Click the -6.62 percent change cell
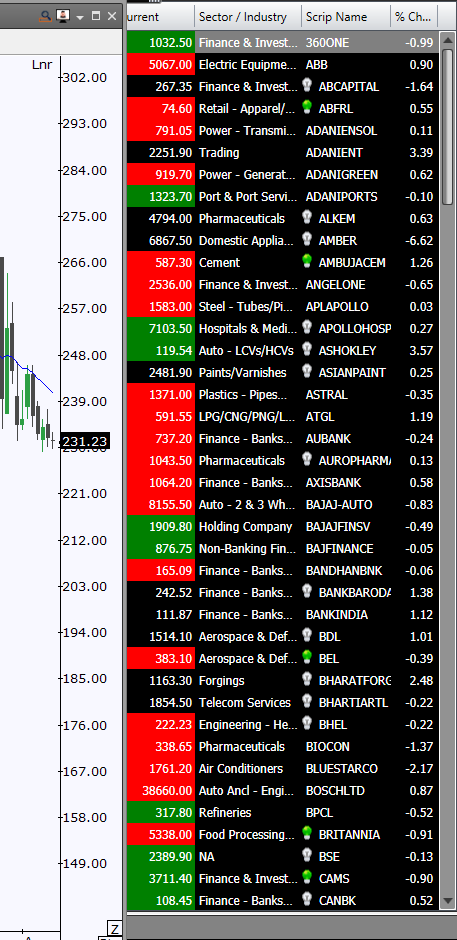The height and width of the screenshot is (940, 457). [x=414, y=240]
